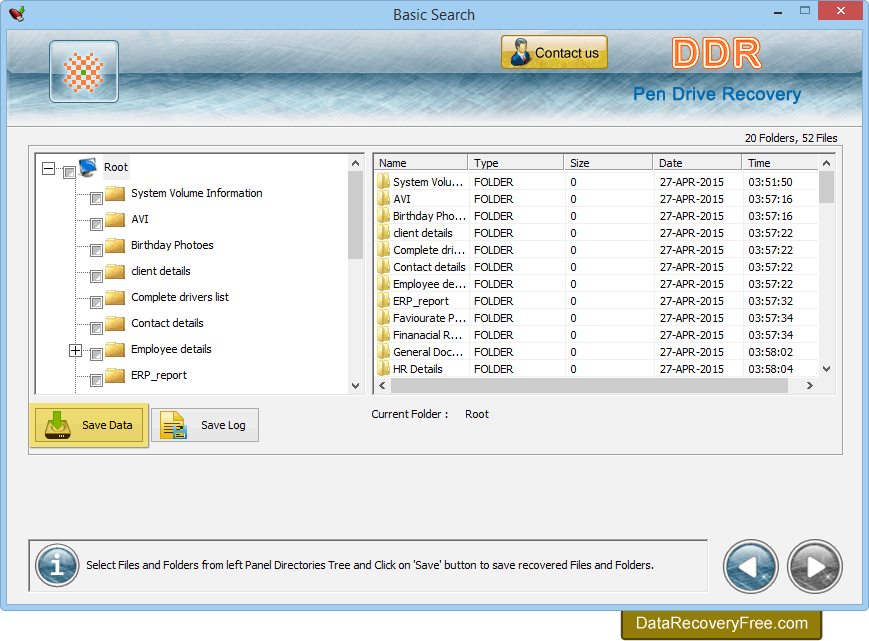Select the client details row in file list

(596, 233)
